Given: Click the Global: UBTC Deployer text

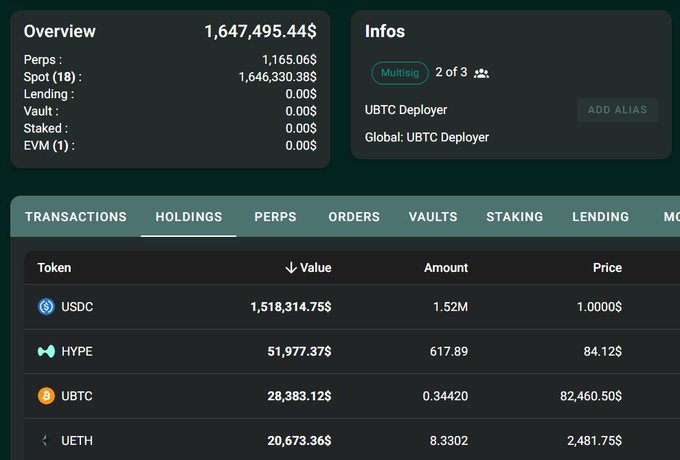Looking at the screenshot, I should click(427, 137).
